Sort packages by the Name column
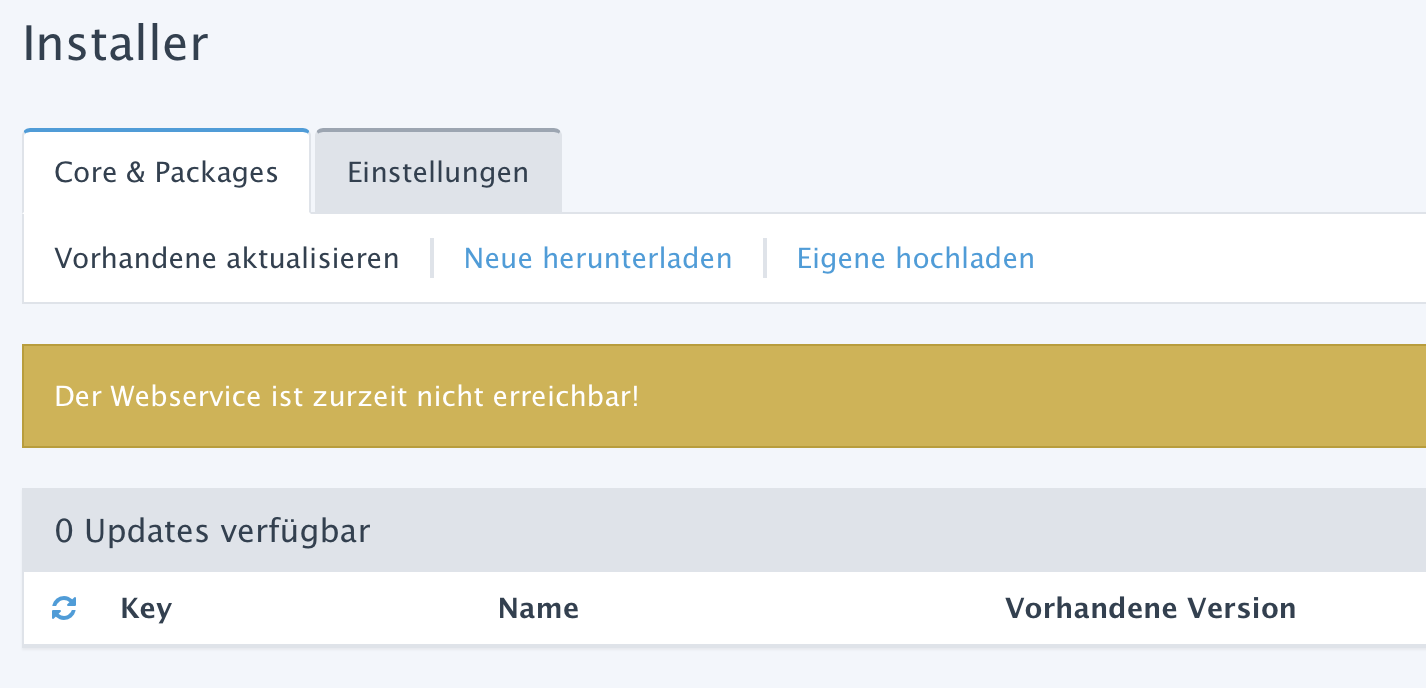Viewport: 1426px width, 688px height. point(538,608)
